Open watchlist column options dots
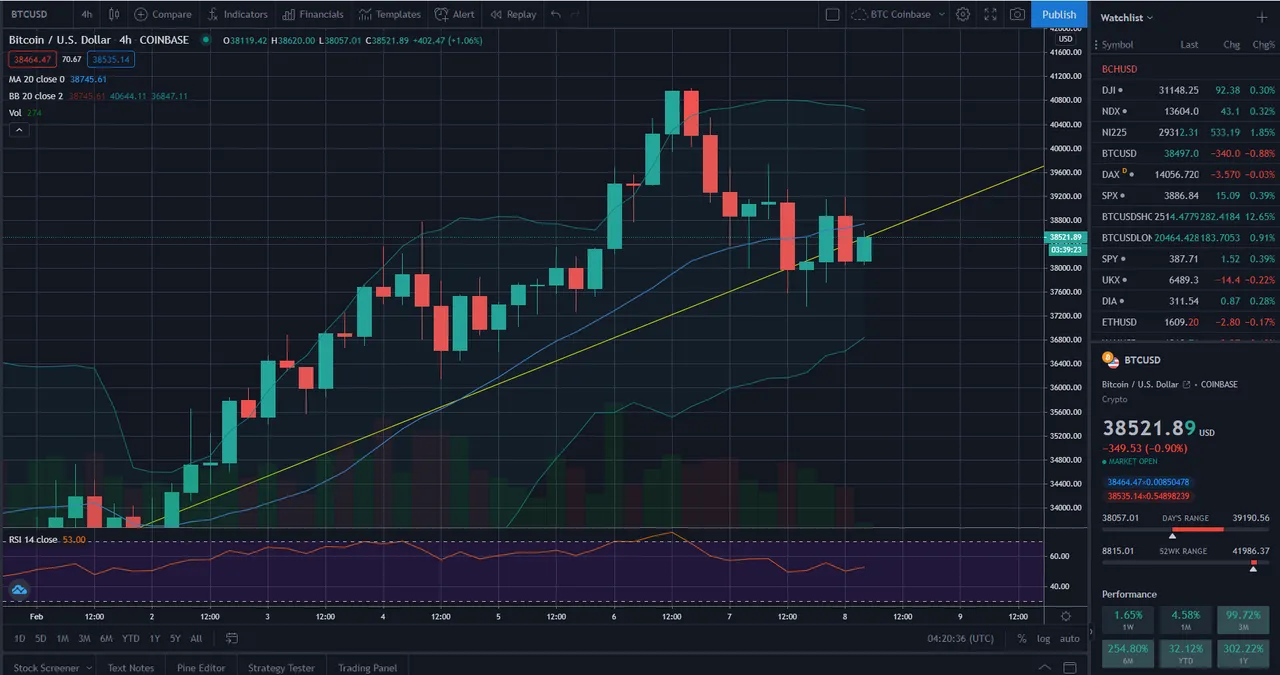This screenshot has height=675, width=1280. click(x=1096, y=44)
